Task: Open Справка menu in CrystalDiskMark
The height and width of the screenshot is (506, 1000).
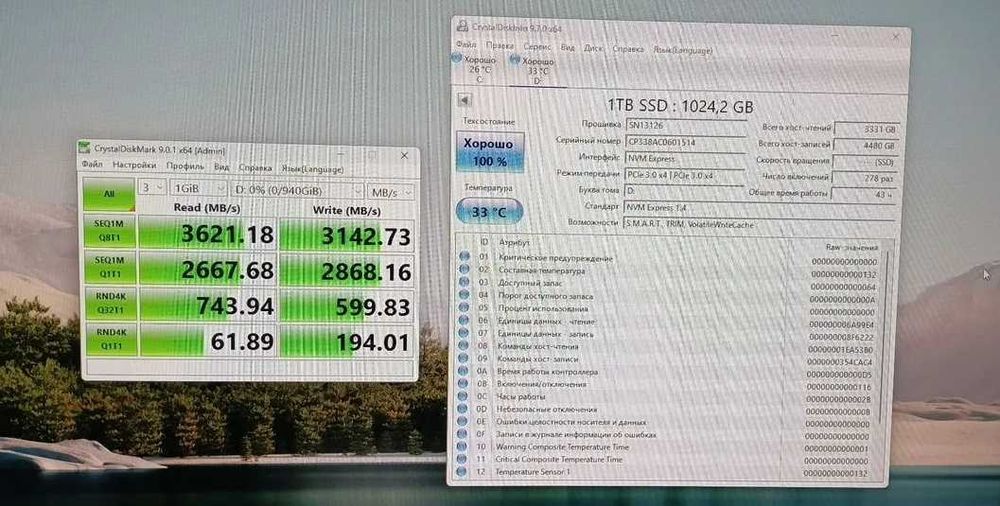Action: coord(254,168)
